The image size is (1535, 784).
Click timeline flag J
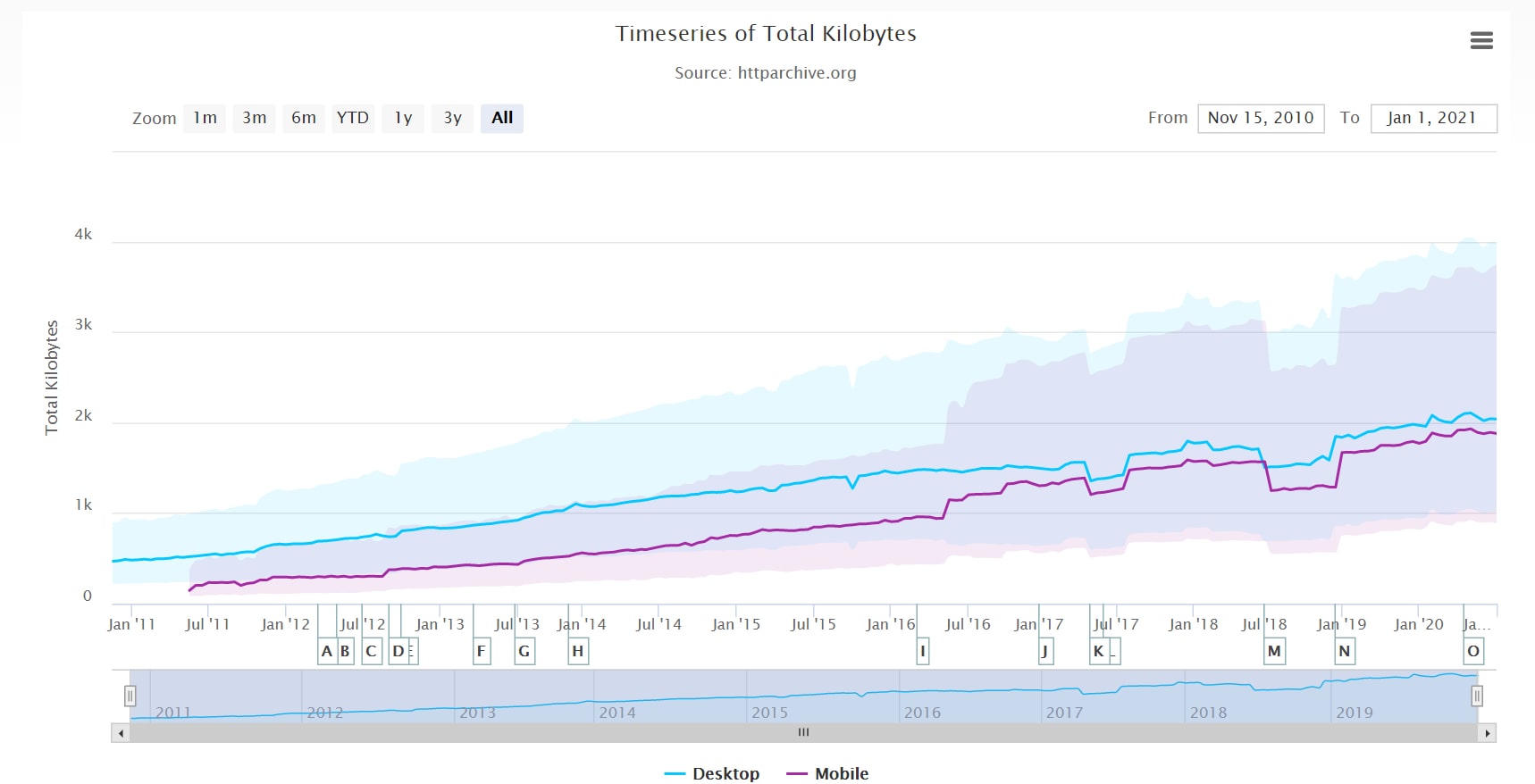pos(1045,651)
